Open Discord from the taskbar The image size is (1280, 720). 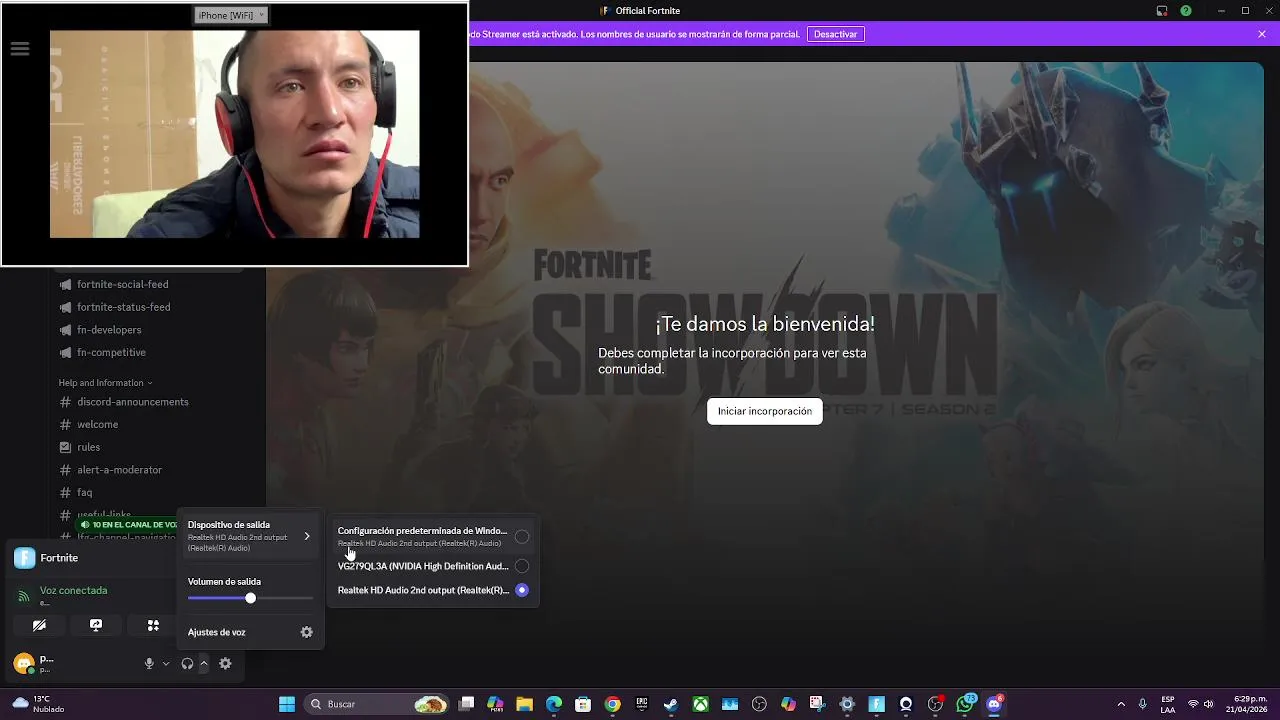pos(994,704)
